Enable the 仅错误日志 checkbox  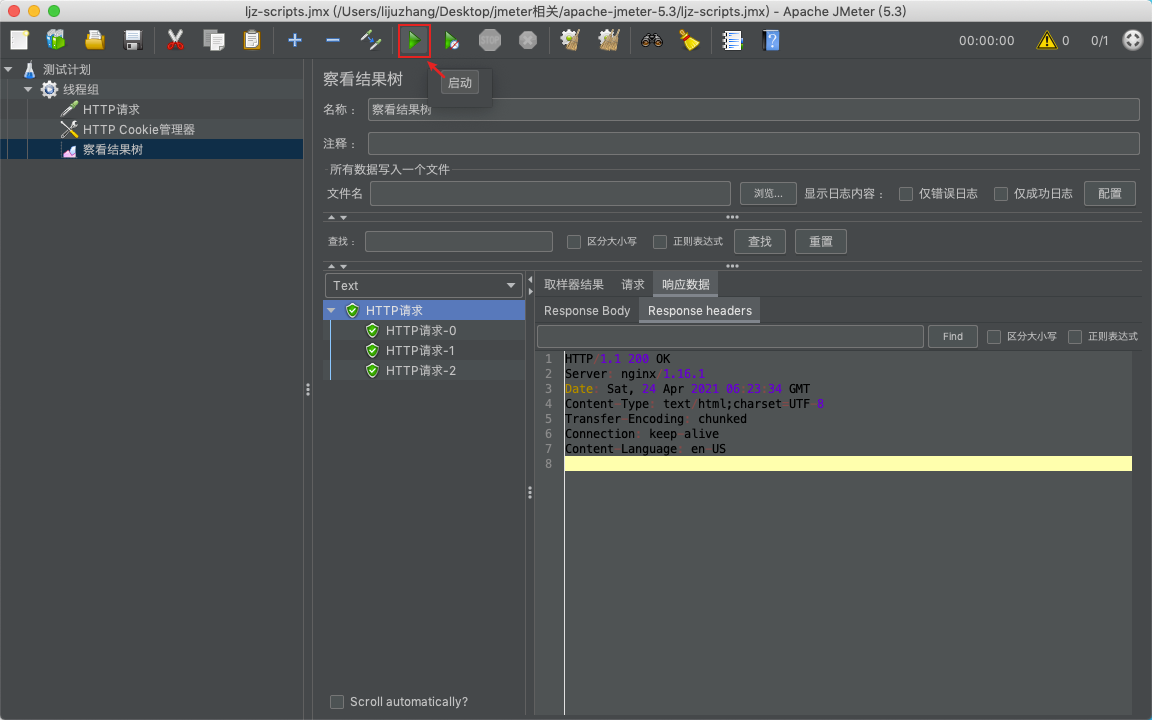point(906,194)
